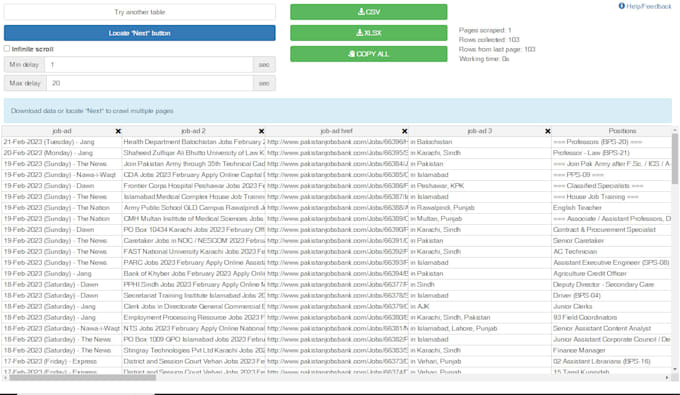Image resolution: width=680 pixels, height=395 pixels.
Task: Select cell 'in Karachi, Sindh, Pakistan'
Action: click(480, 317)
